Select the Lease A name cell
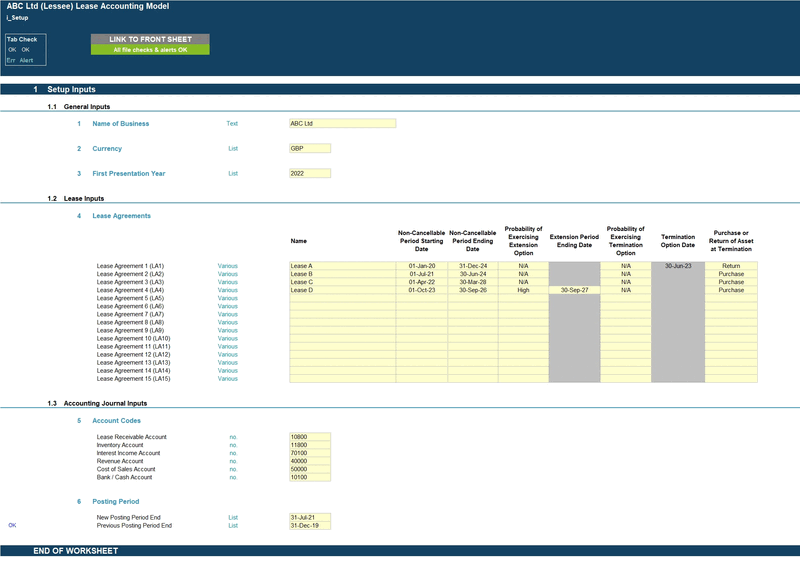Image resolution: width=800 pixels, height=569 pixels. tap(342, 266)
